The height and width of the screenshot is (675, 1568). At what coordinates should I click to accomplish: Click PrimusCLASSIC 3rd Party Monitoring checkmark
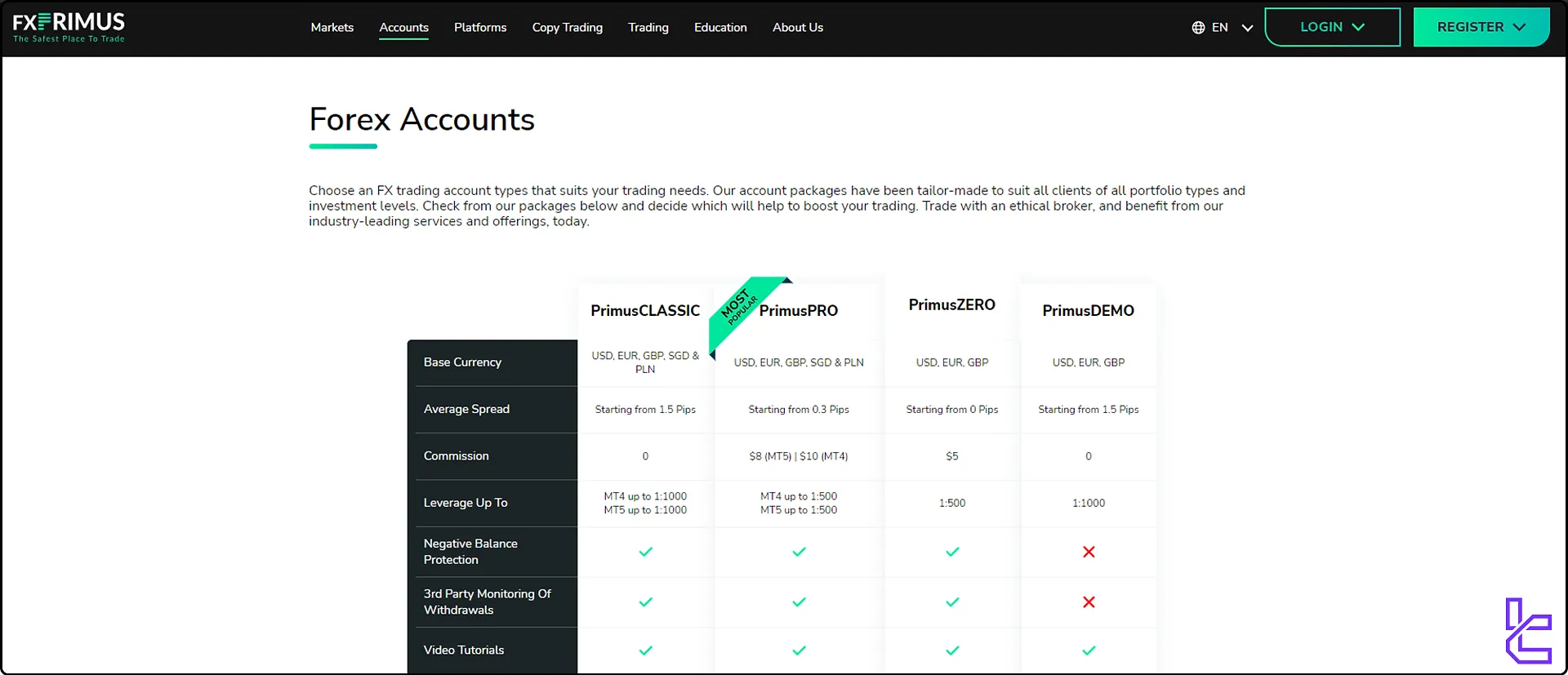coord(645,602)
